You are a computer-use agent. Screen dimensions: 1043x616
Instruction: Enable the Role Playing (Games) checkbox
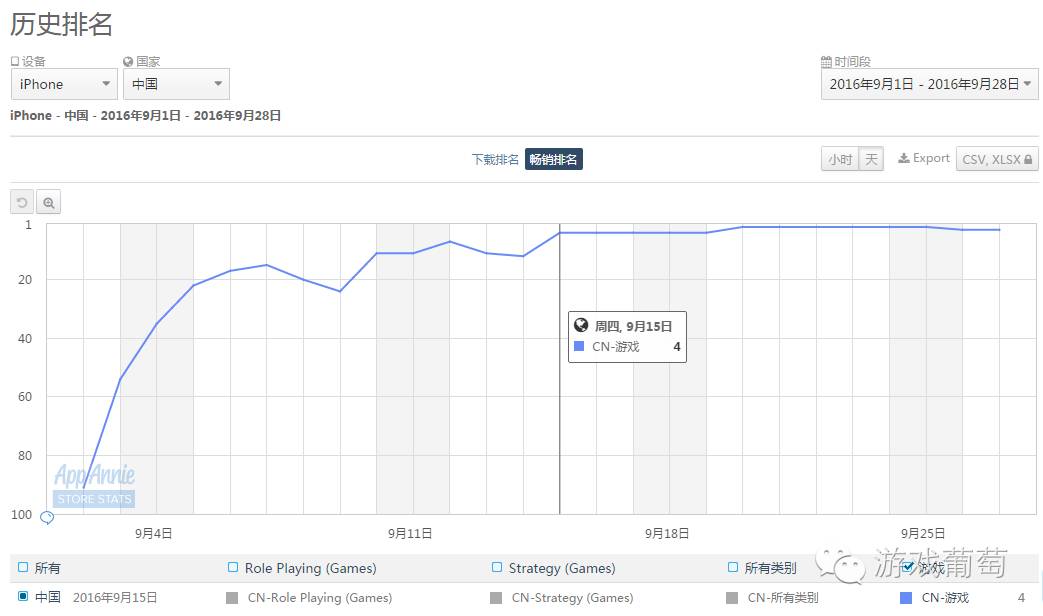click(x=233, y=567)
